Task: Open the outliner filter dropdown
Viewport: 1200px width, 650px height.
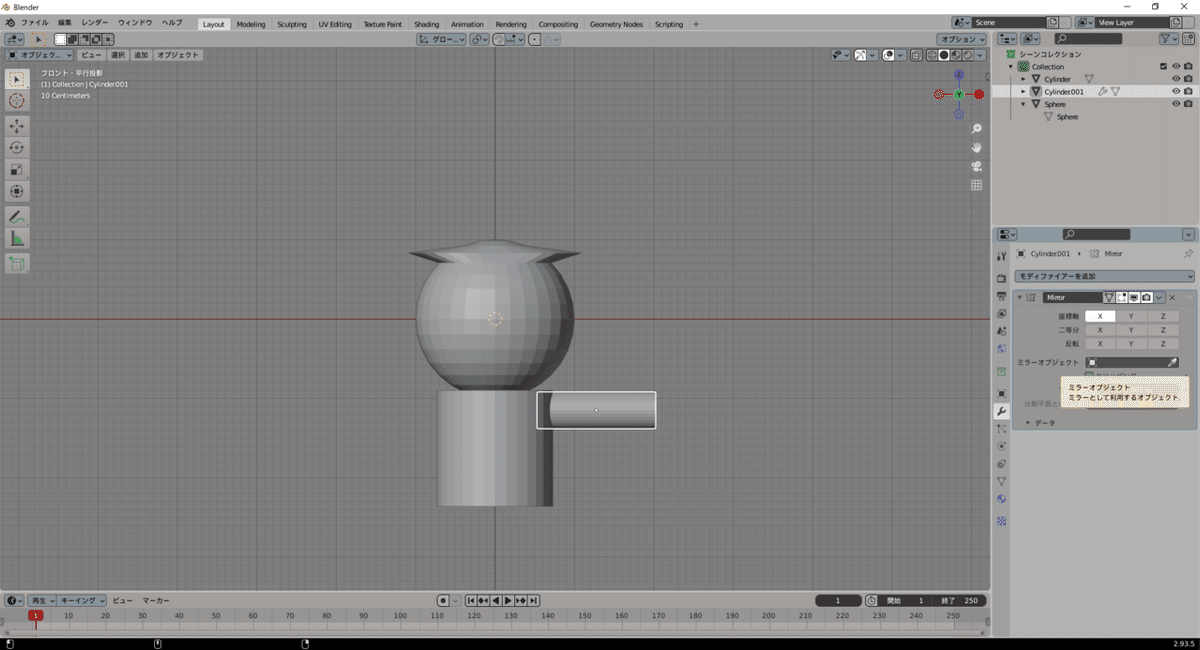Action: coord(1169,38)
